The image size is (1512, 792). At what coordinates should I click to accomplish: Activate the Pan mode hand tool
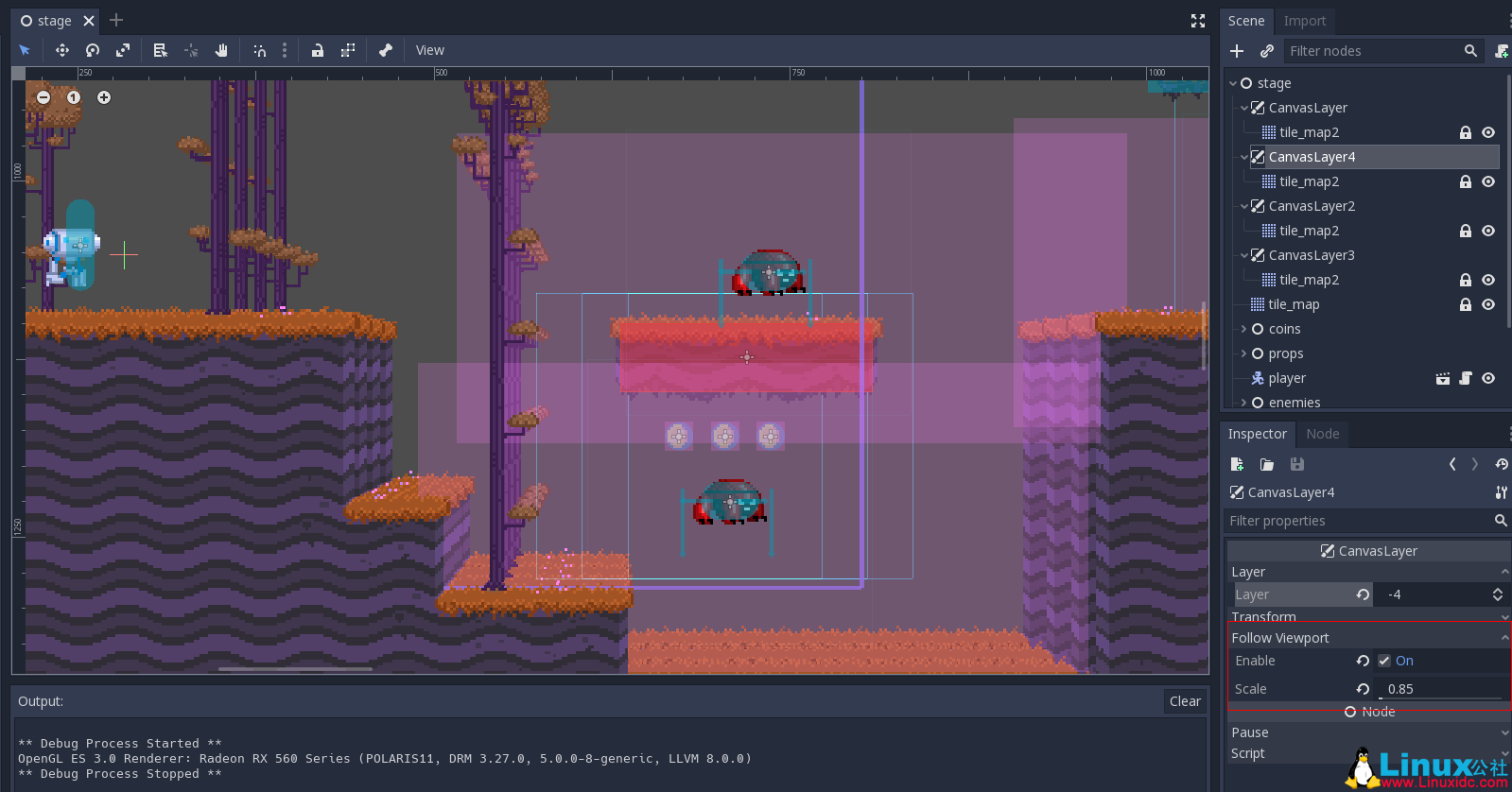221,50
